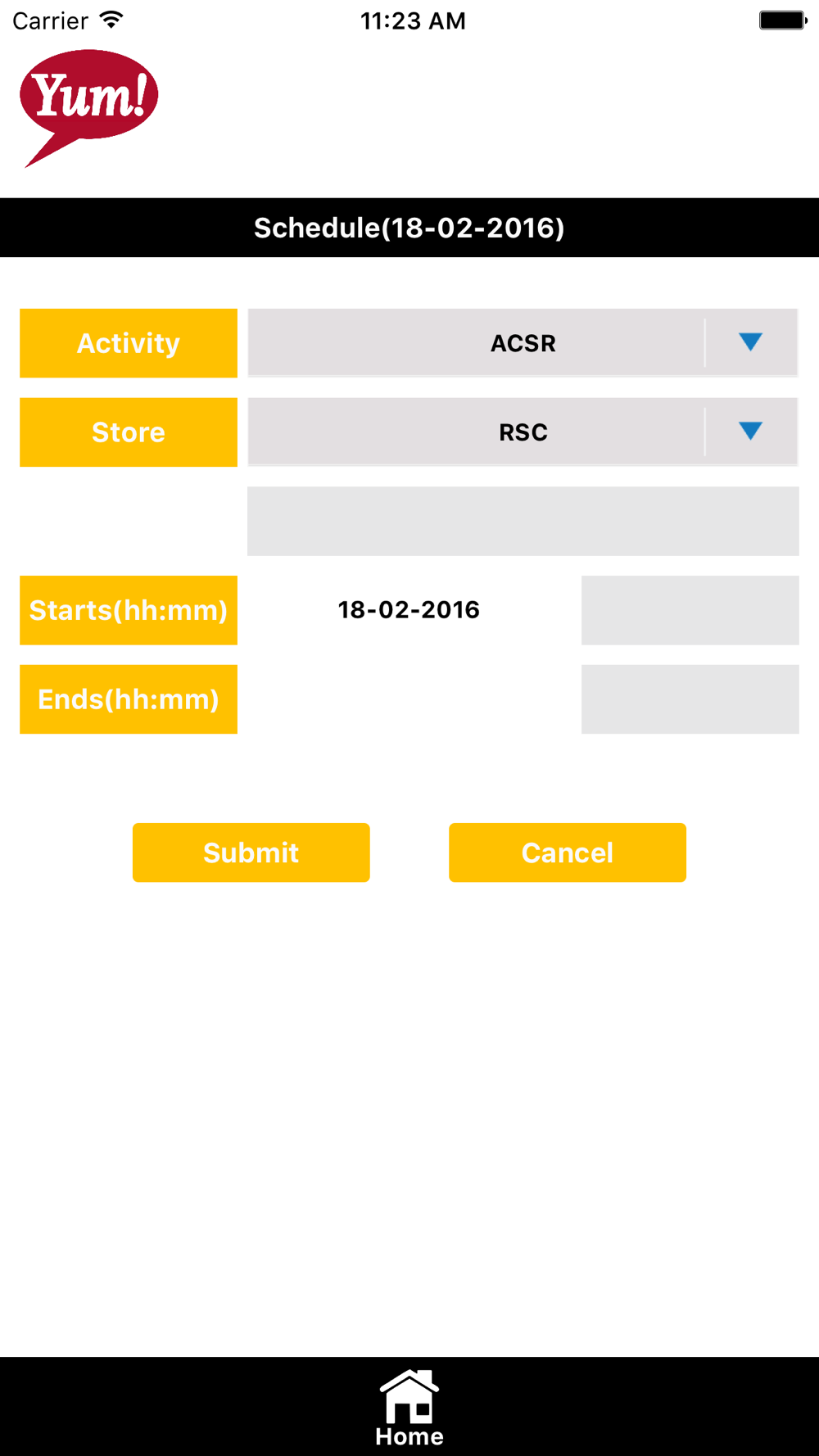
Task: Tap the Yum! logo
Action: click(x=89, y=108)
